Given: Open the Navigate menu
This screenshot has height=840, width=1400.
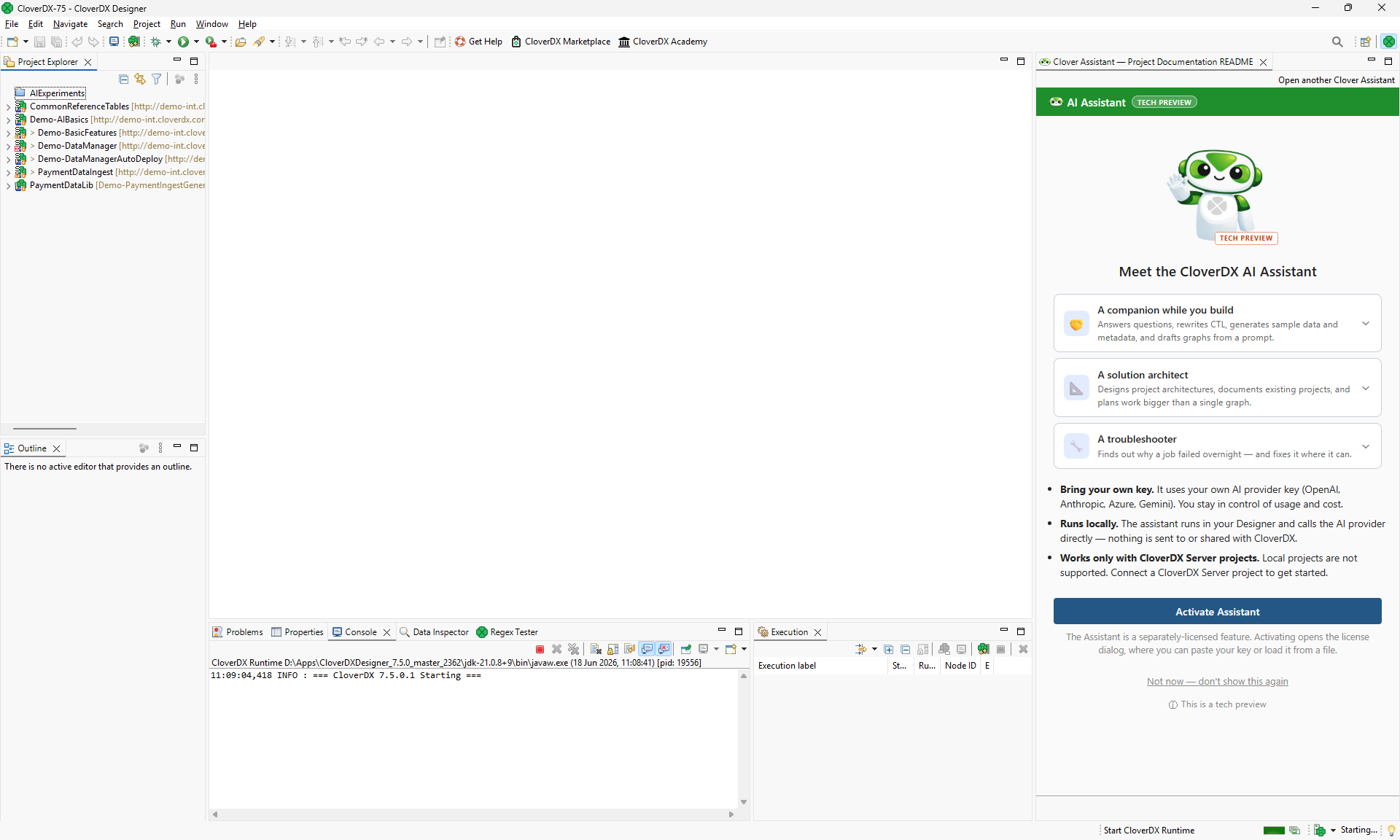Looking at the screenshot, I should coord(70,24).
